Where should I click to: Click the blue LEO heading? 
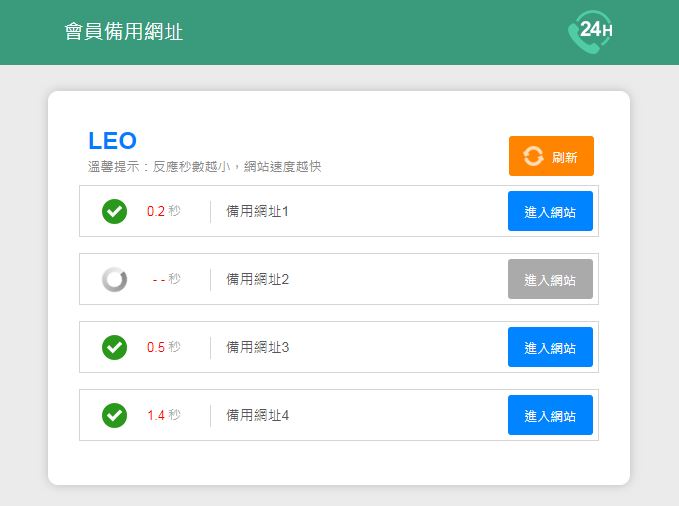(112, 141)
